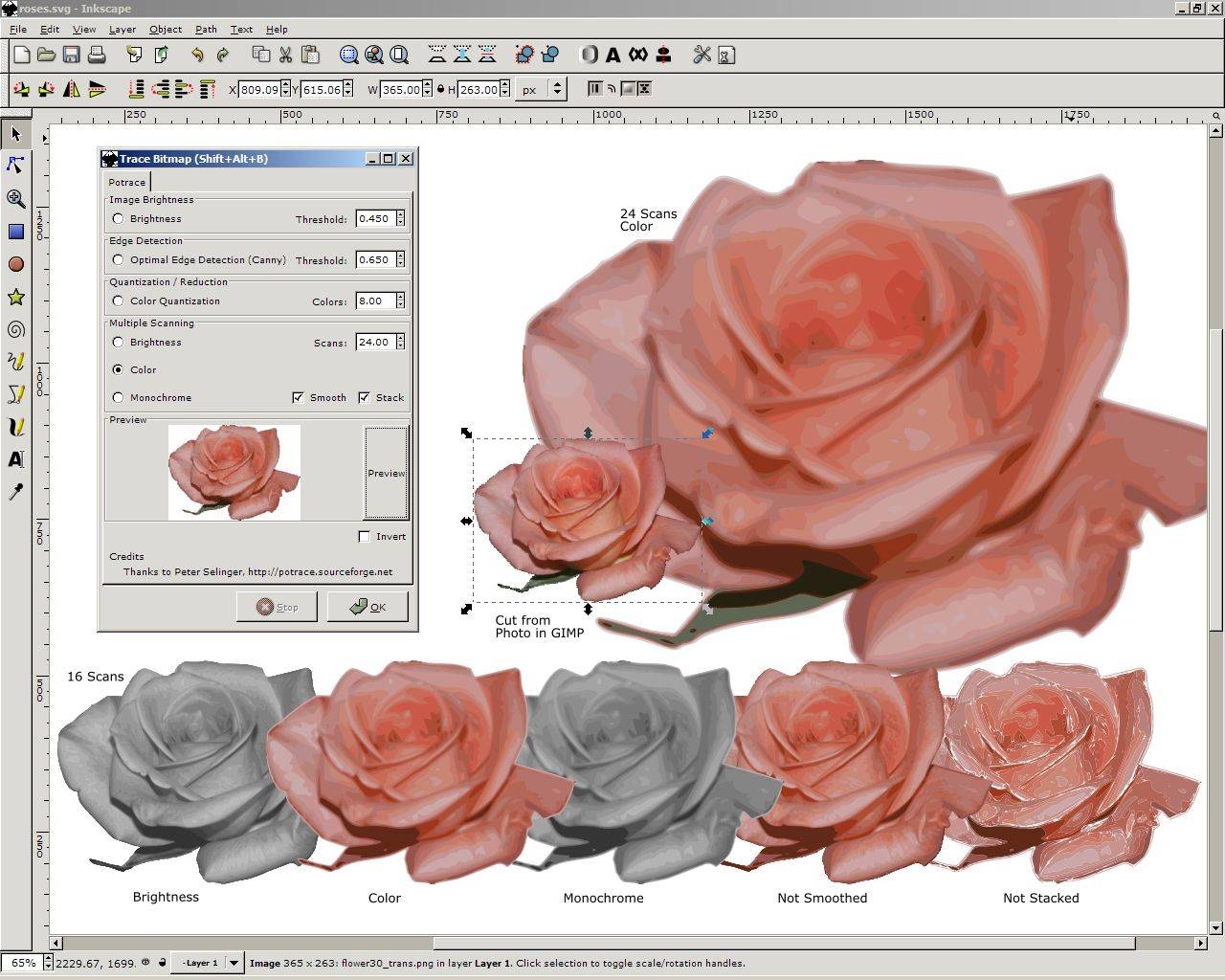Paste from clipboard using the Paste icon

310,55
